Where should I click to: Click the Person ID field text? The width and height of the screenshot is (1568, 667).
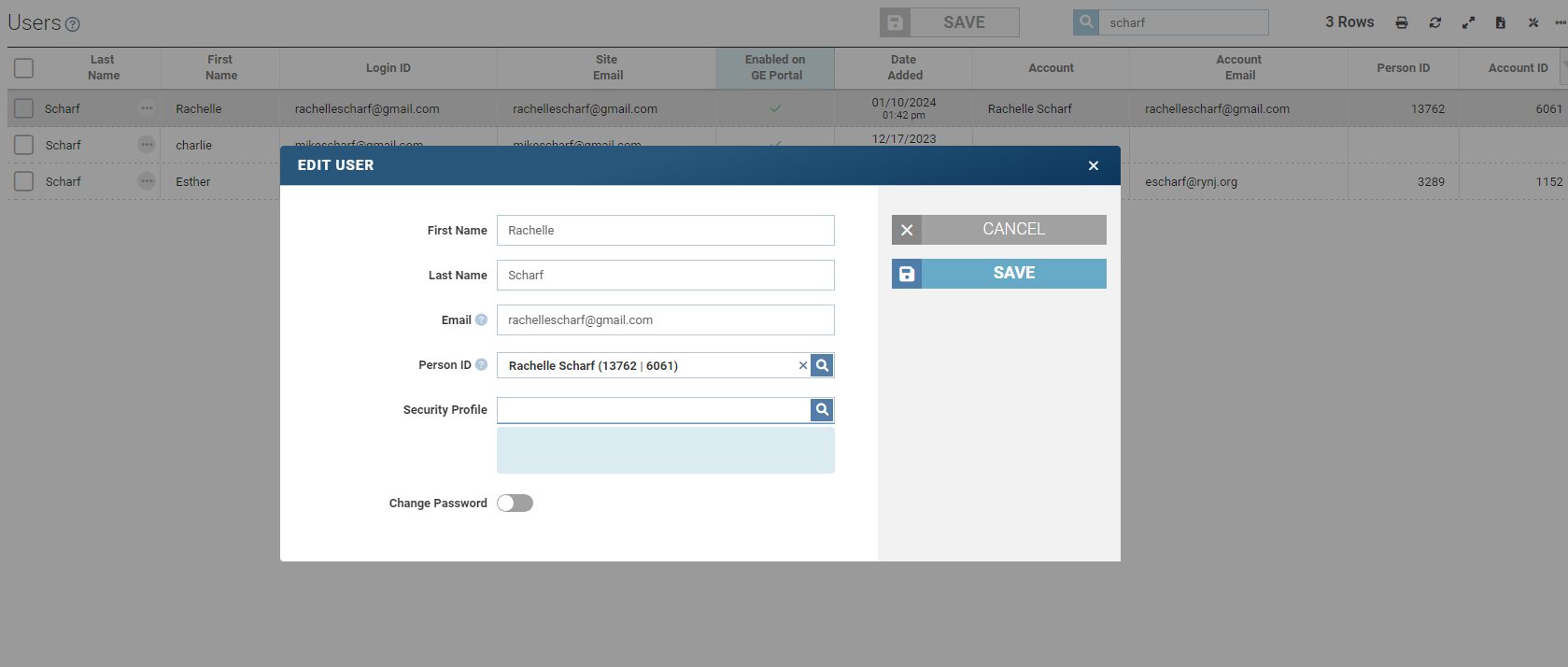point(593,366)
